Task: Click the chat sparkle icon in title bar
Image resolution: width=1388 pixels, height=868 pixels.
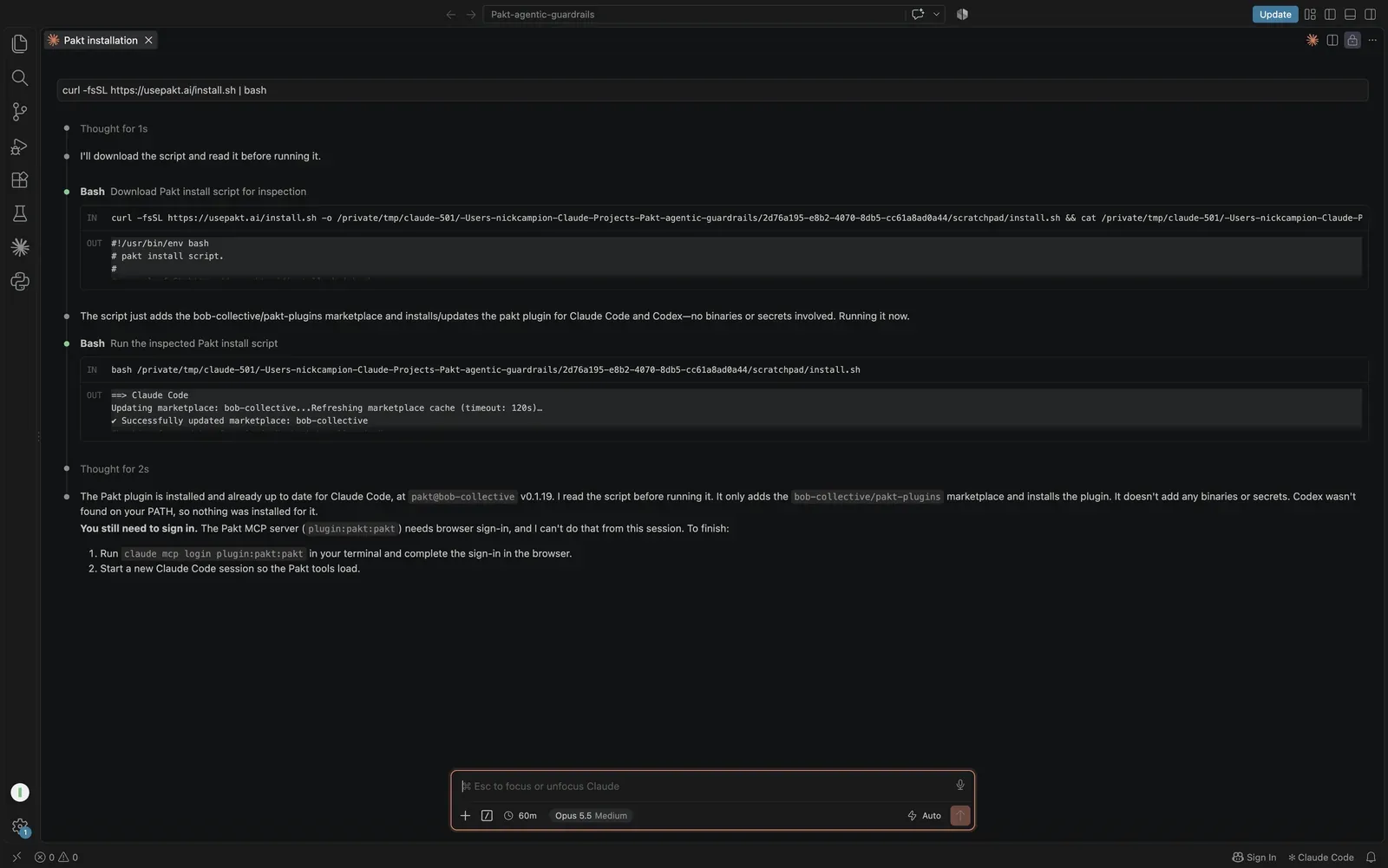Action: [917, 14]
